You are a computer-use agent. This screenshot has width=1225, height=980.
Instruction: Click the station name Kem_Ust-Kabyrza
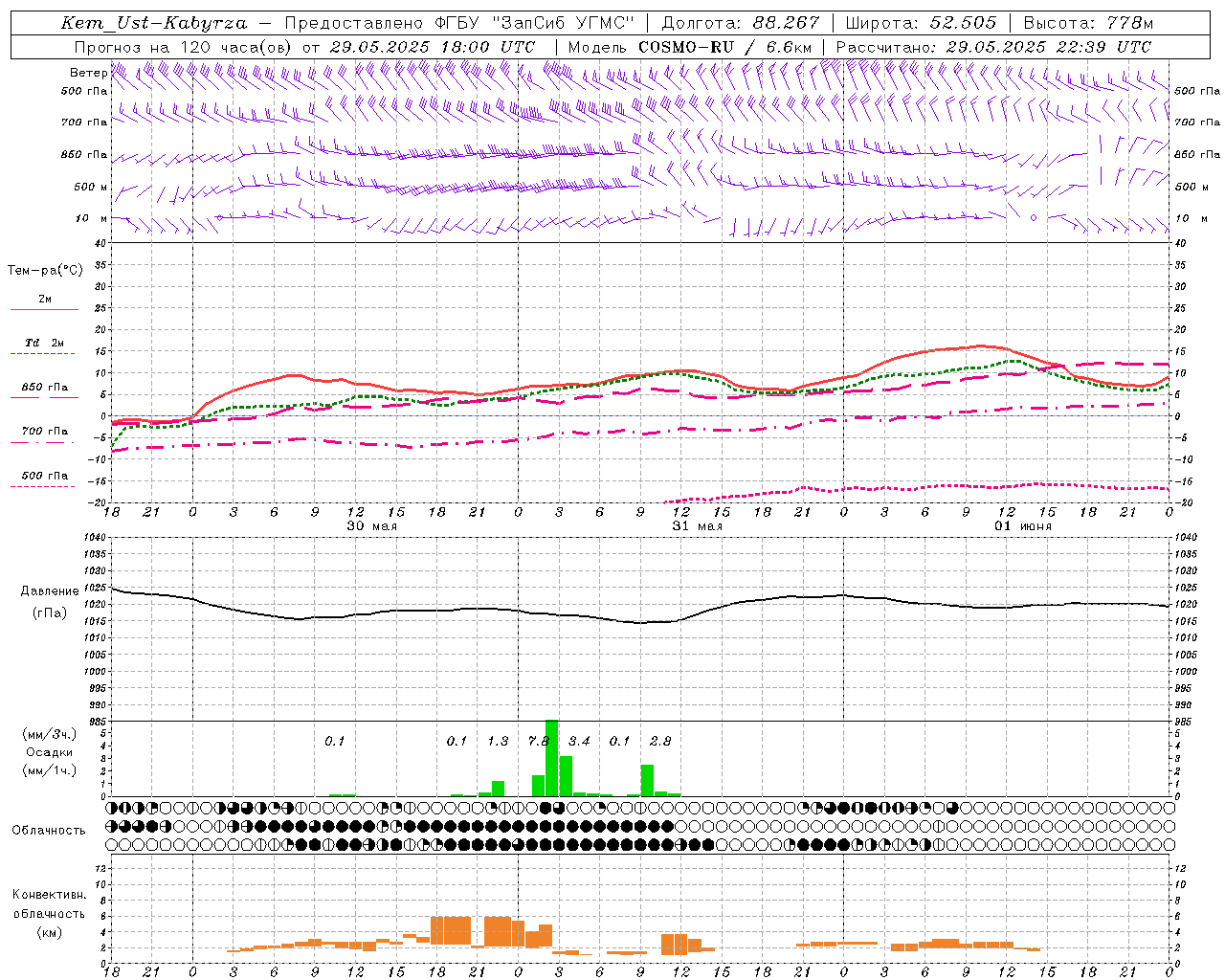click(x=154, y=23)
